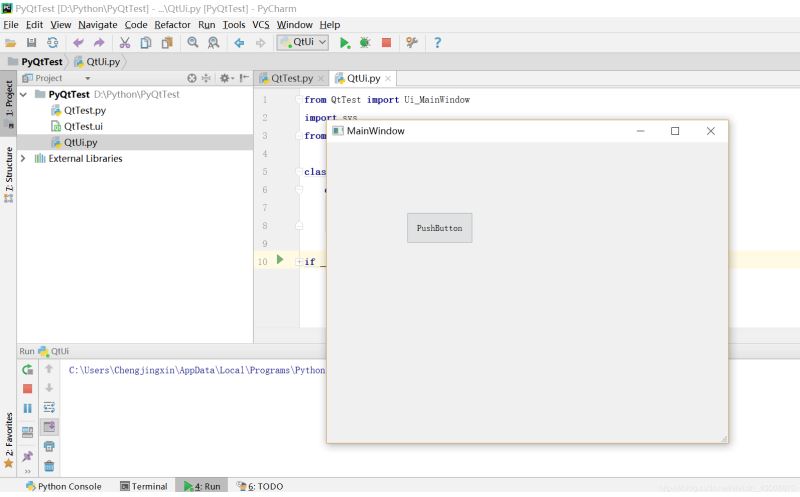This screenshot has height=497, width=800.
Task: Close the QtTest.py editor tab
Action: (321, 79)
